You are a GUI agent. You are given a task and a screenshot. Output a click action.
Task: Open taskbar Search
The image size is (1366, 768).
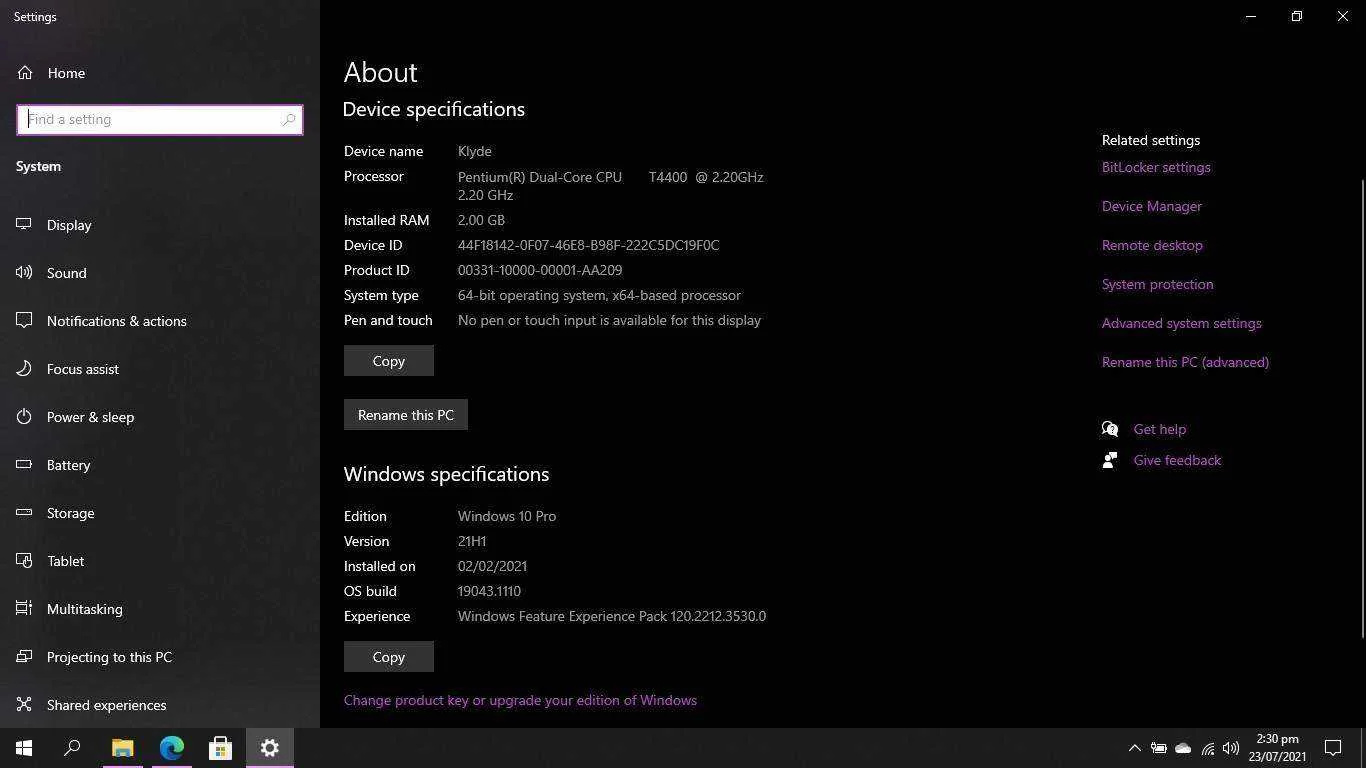[72, 747]
